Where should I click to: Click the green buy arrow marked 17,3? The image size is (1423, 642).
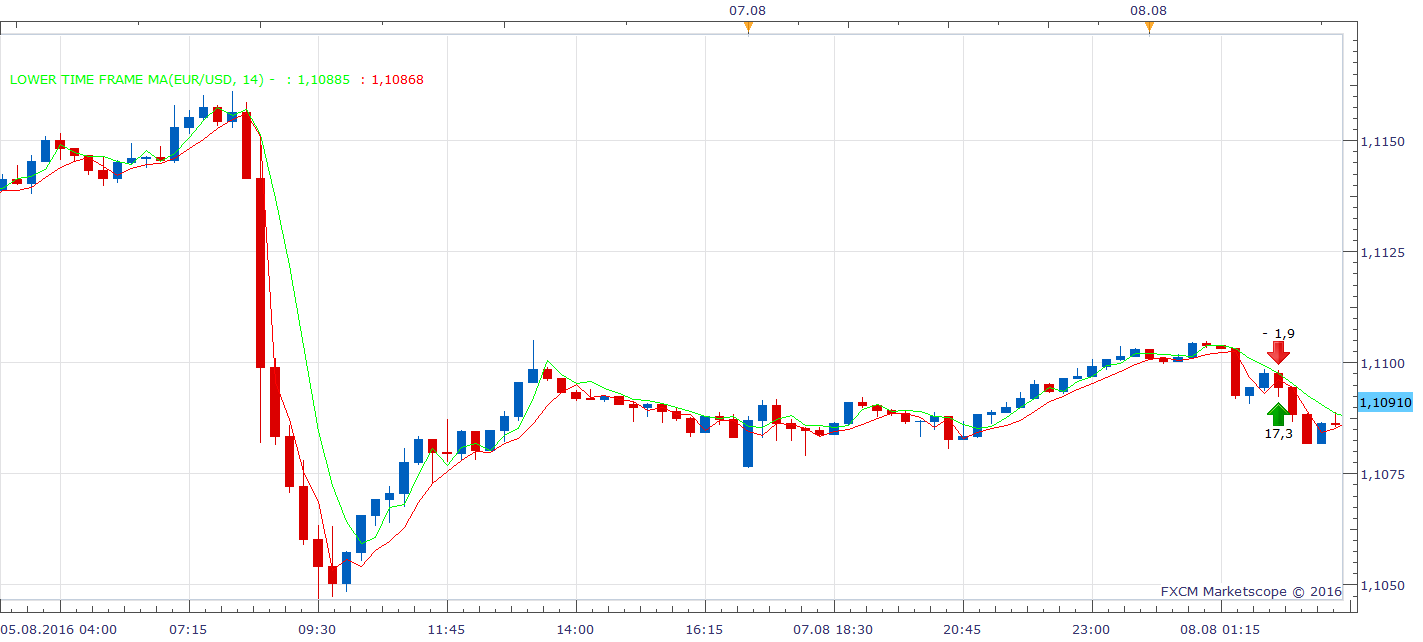pyautogui.click(x=1278, y=413)
